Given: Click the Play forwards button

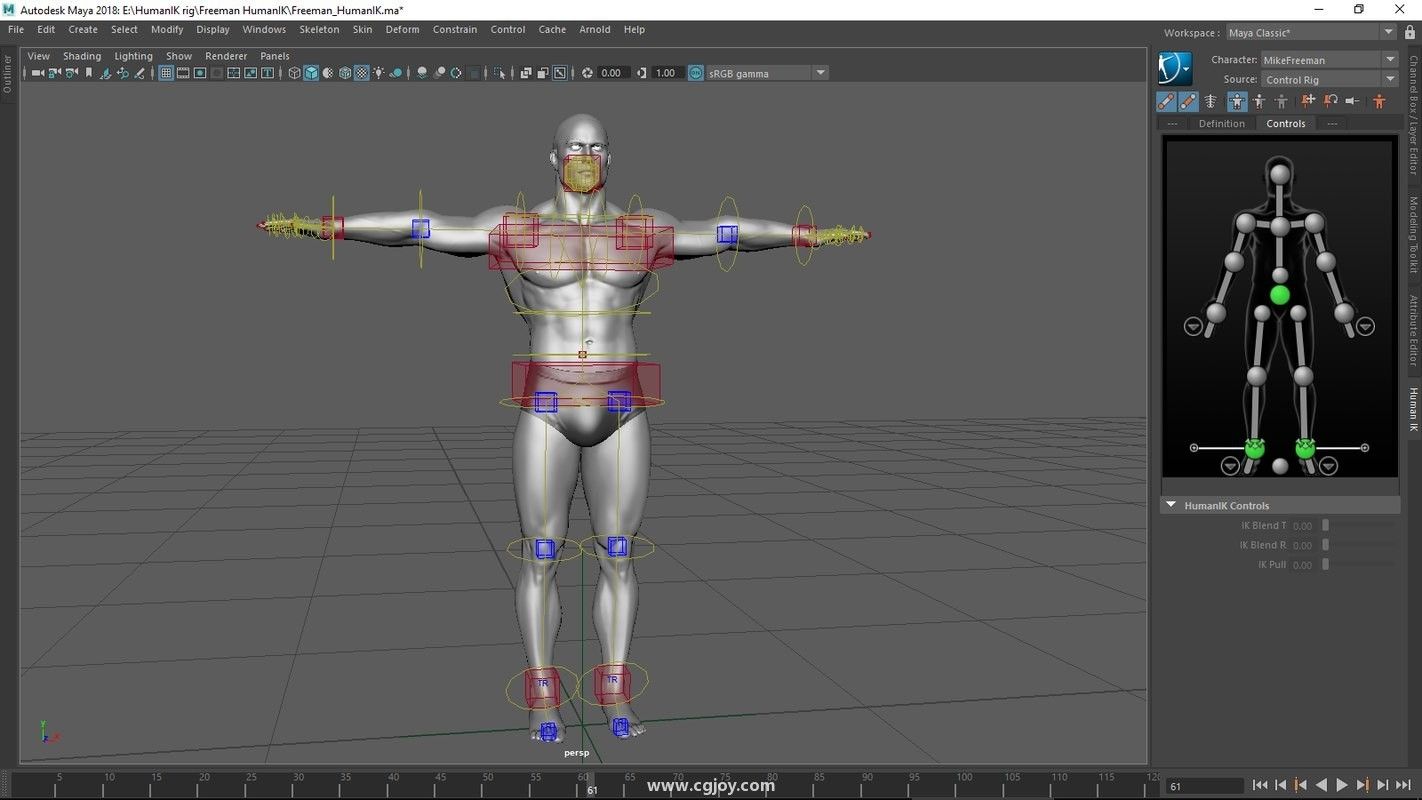Looking at the screenshot, I should click(1342, 786).
